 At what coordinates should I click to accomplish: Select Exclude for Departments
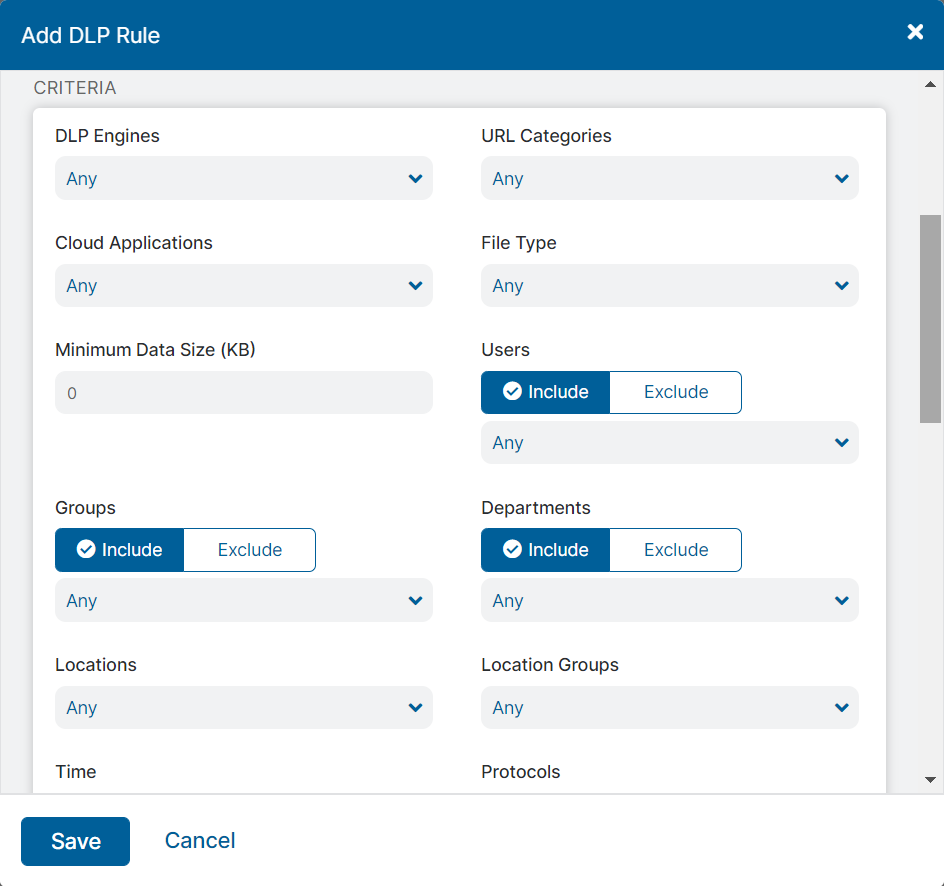coord(675,550)
